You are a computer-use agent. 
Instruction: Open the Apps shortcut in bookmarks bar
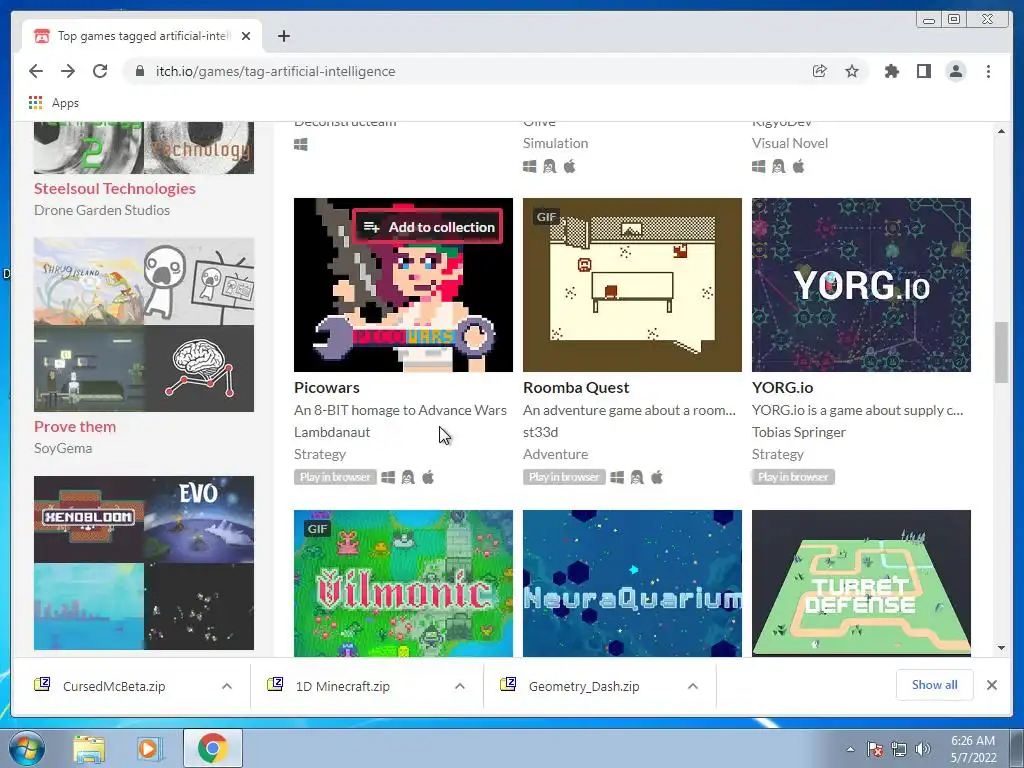point(54,103)
